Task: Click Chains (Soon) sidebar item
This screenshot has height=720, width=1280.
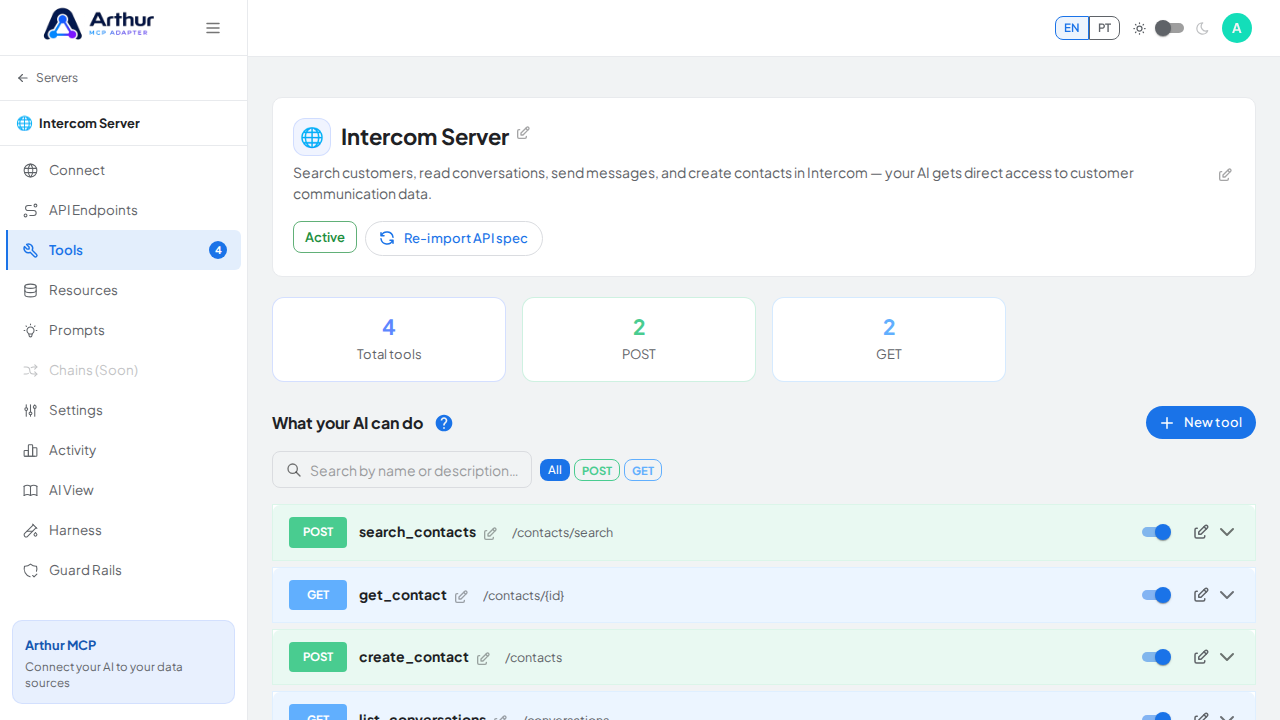Action: pos(124,370)
